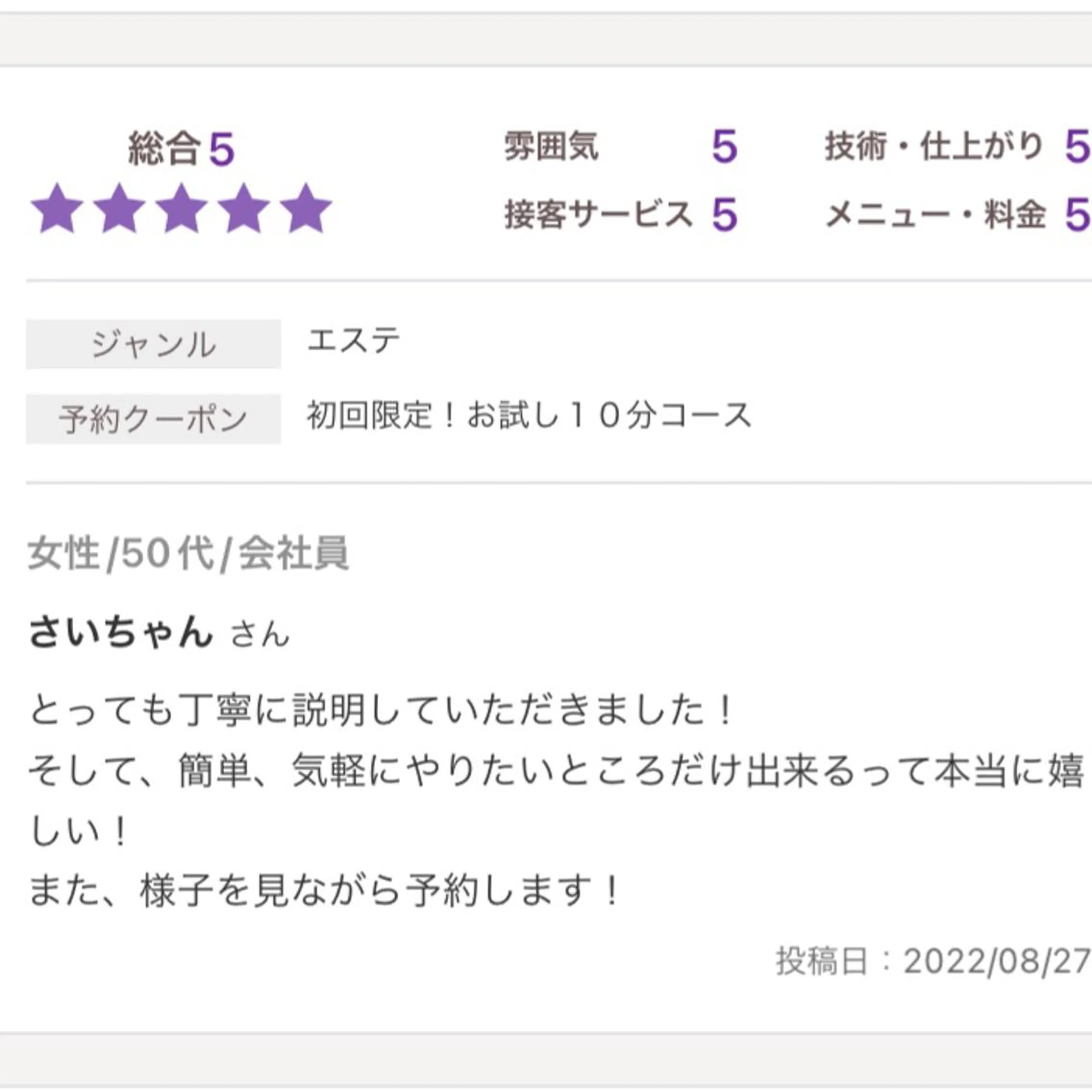
Task: Click the 総合 overall score number 5
Action: pyautogui.click(x=222, y=150)
